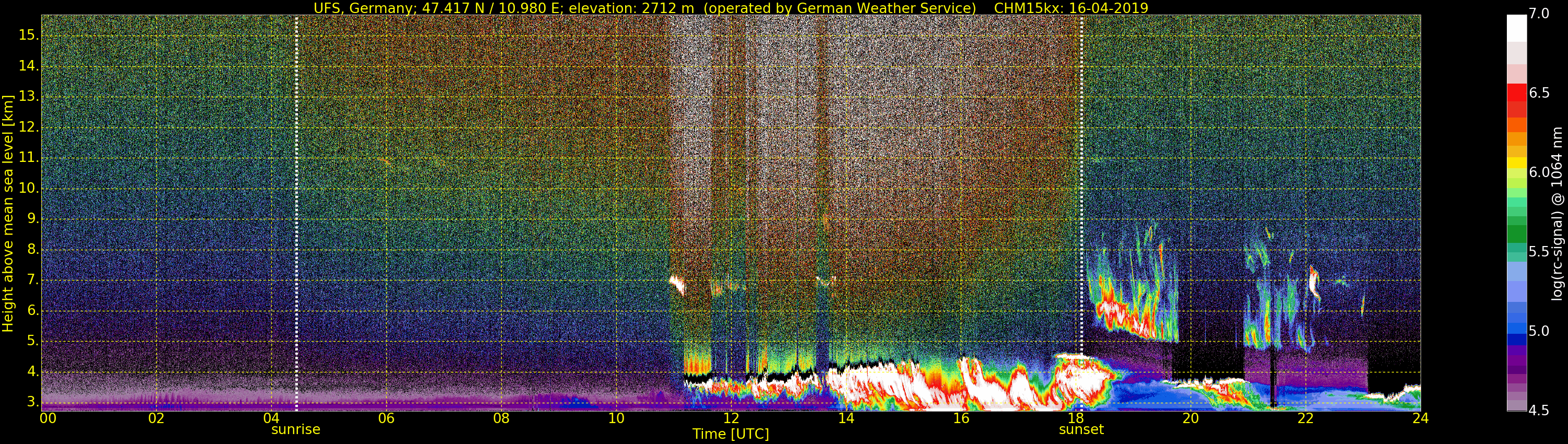Click the 'Time [UTC]' axis label
1568x444 pixels.
731,434
